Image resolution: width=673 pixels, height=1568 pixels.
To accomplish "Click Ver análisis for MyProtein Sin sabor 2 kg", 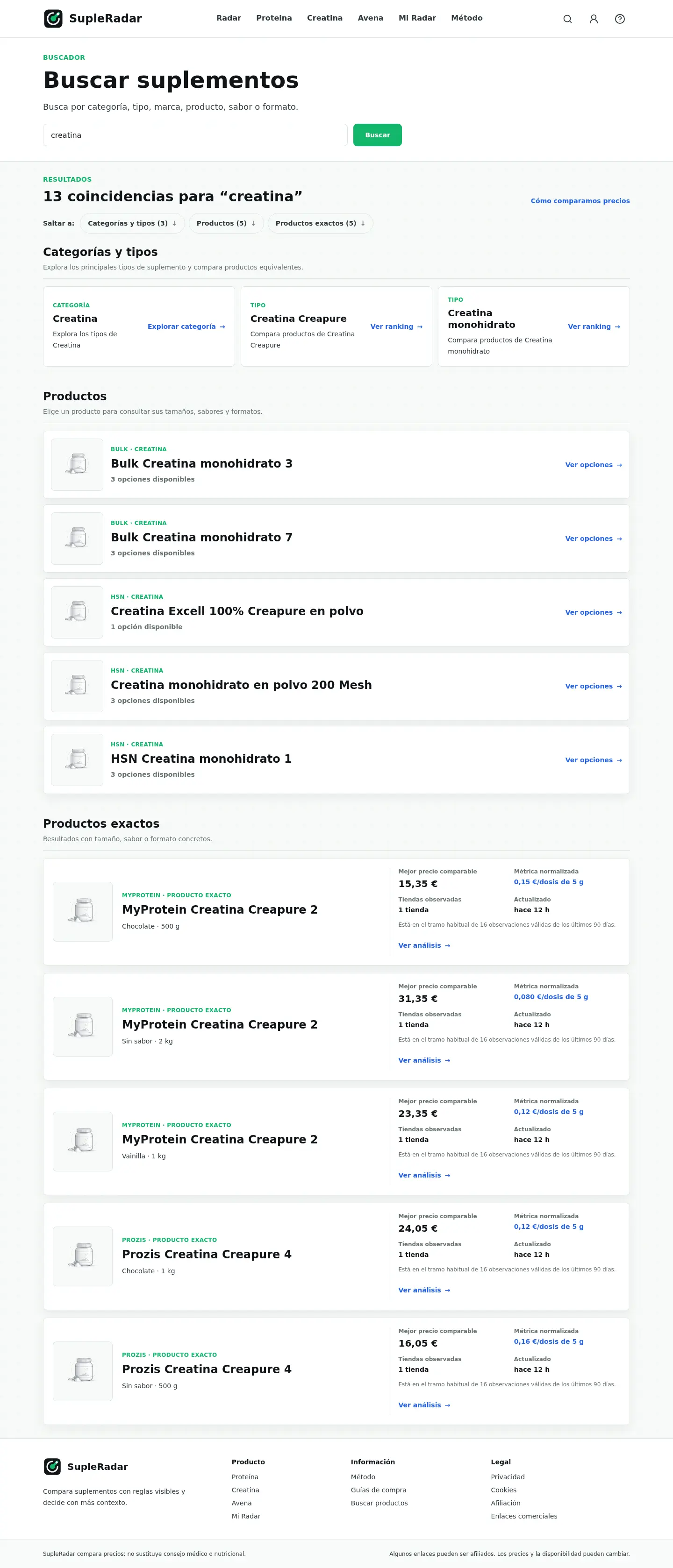I will (x=424, y=1060).
